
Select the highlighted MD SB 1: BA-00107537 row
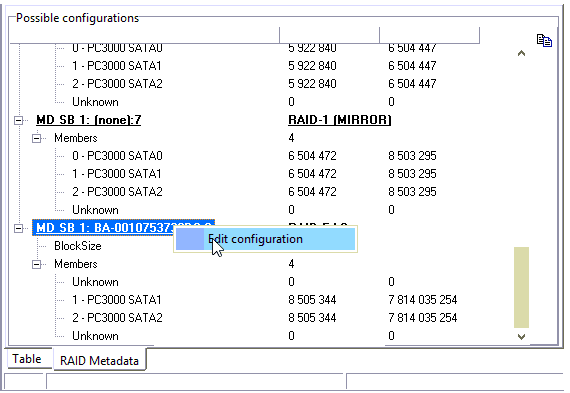124,228
